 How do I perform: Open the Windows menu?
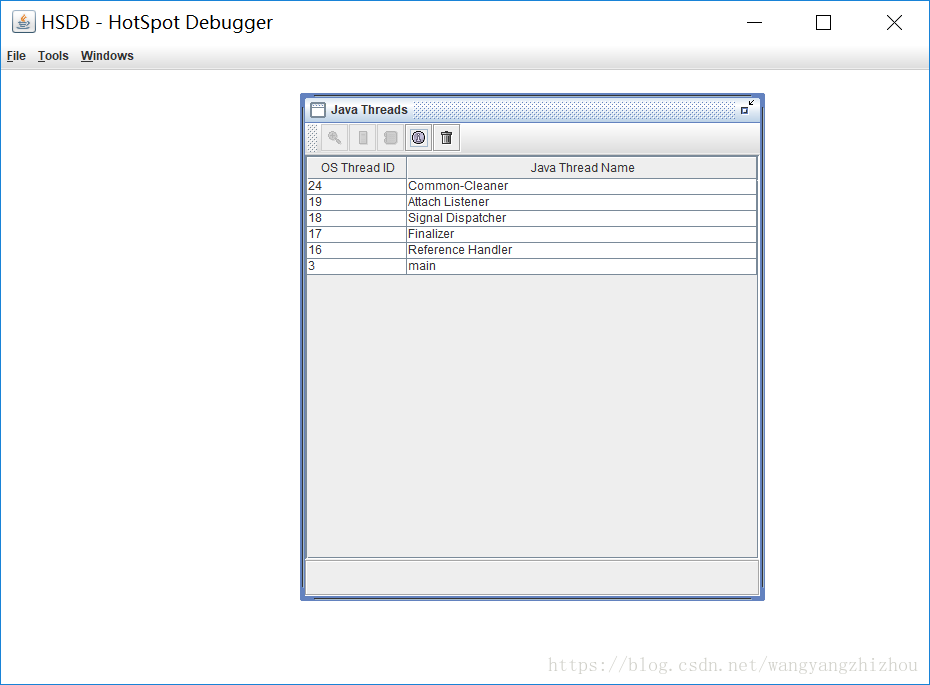tap(107, 56)
